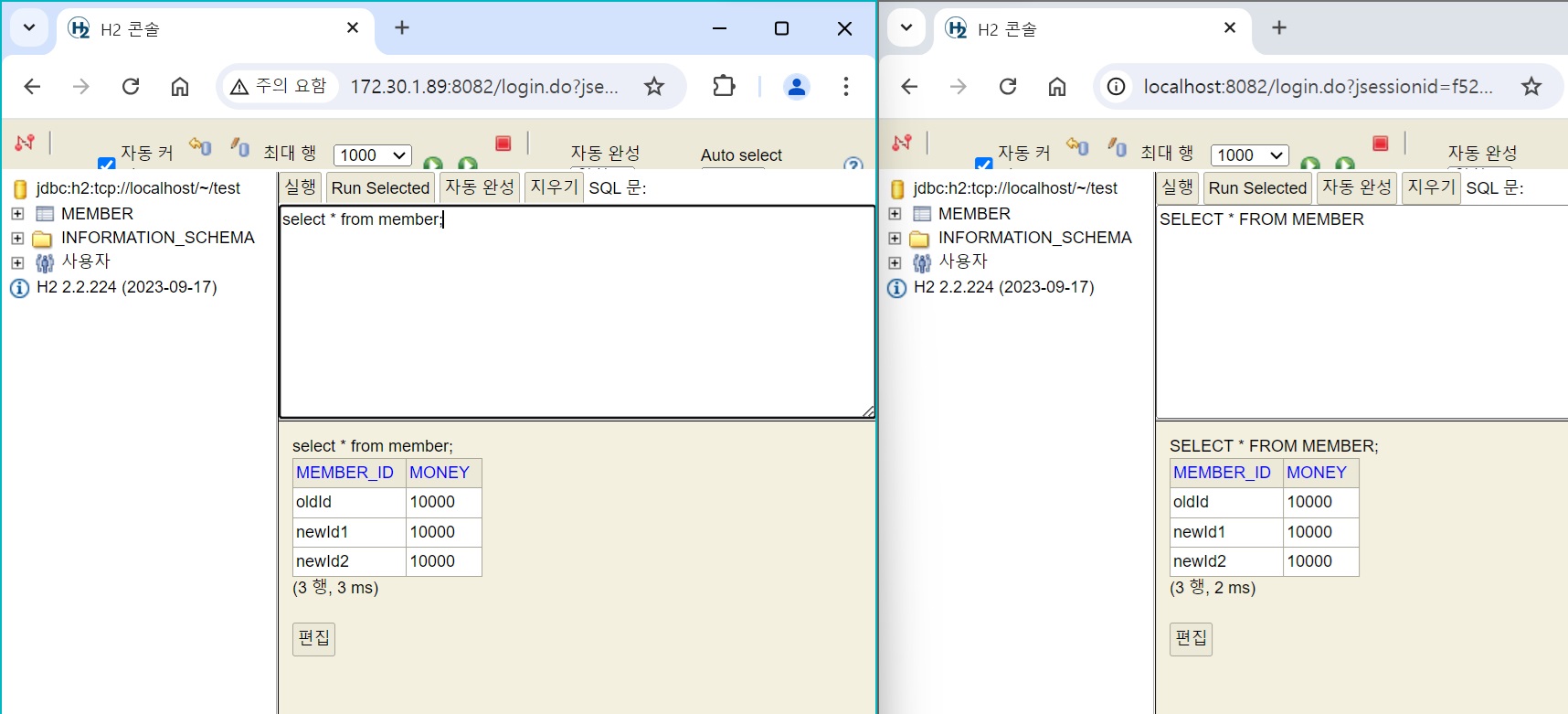Expand the INFORMATION_SCHEMA node in the left window
This screenshot has height=714, width=1568.
pyautogui.click(x=17, y=239)
